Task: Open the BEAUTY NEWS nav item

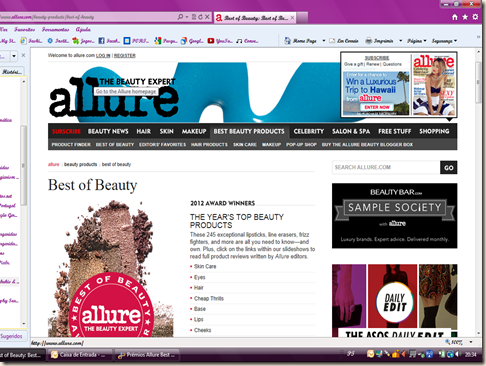Action: click(x=108, y=131)
